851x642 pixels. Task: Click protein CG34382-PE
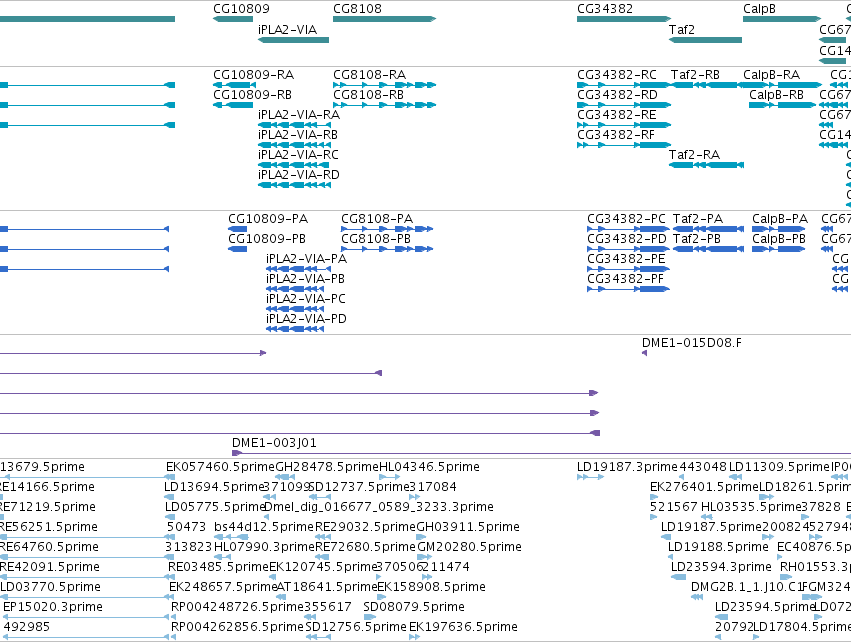pos(626,259)
